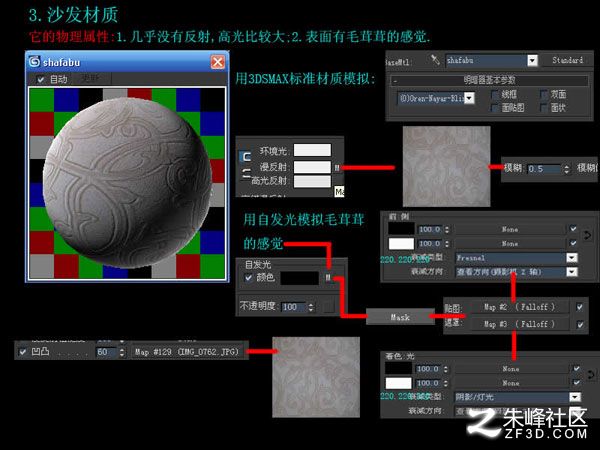
Task: Adjust the 不透明度 100 spinner arrows
Action: pyautogui.click(x=311, y=307)
